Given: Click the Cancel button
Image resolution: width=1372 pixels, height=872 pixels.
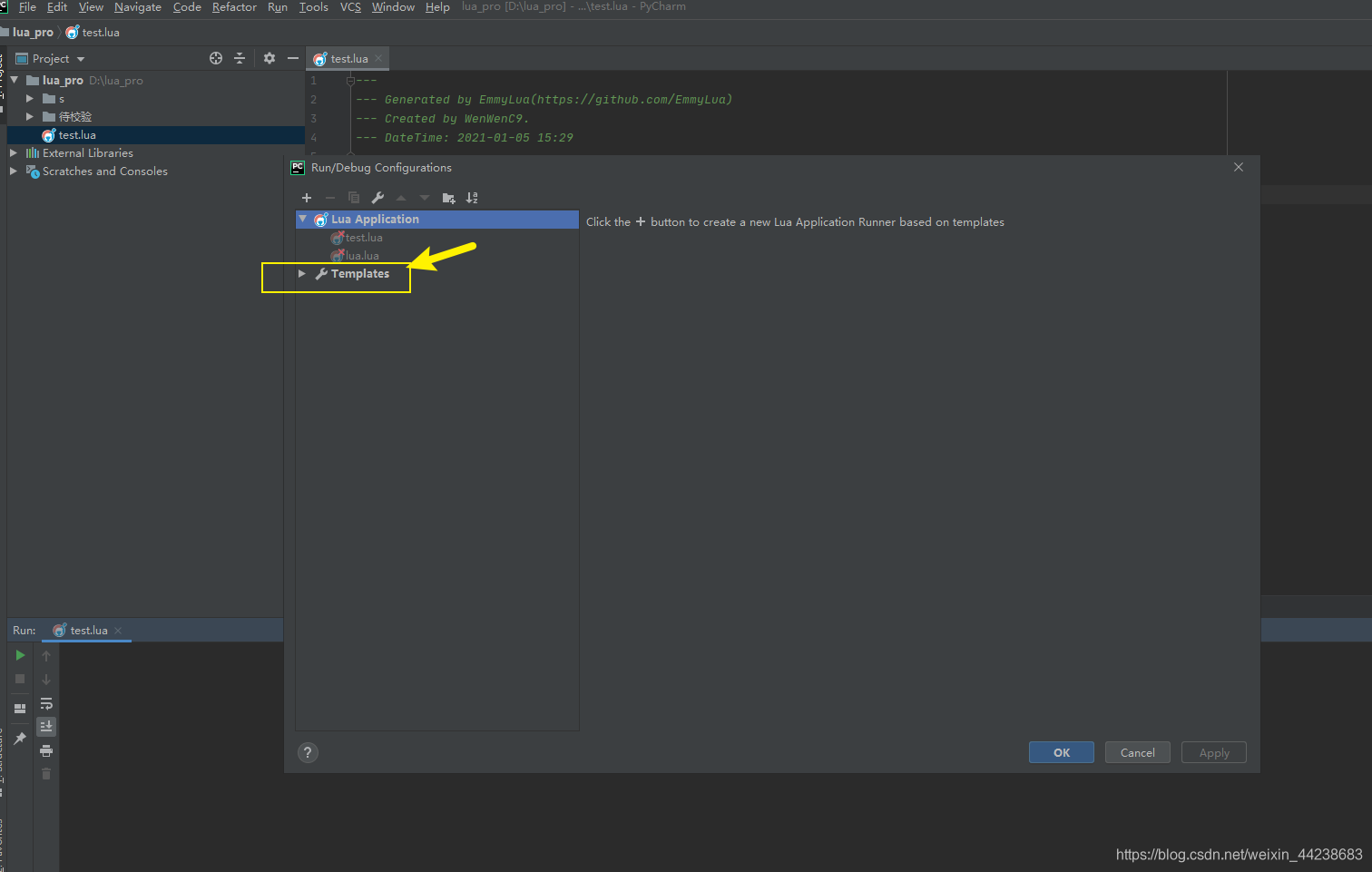Looking at the screenshot, I should [x=1138, y=752].
